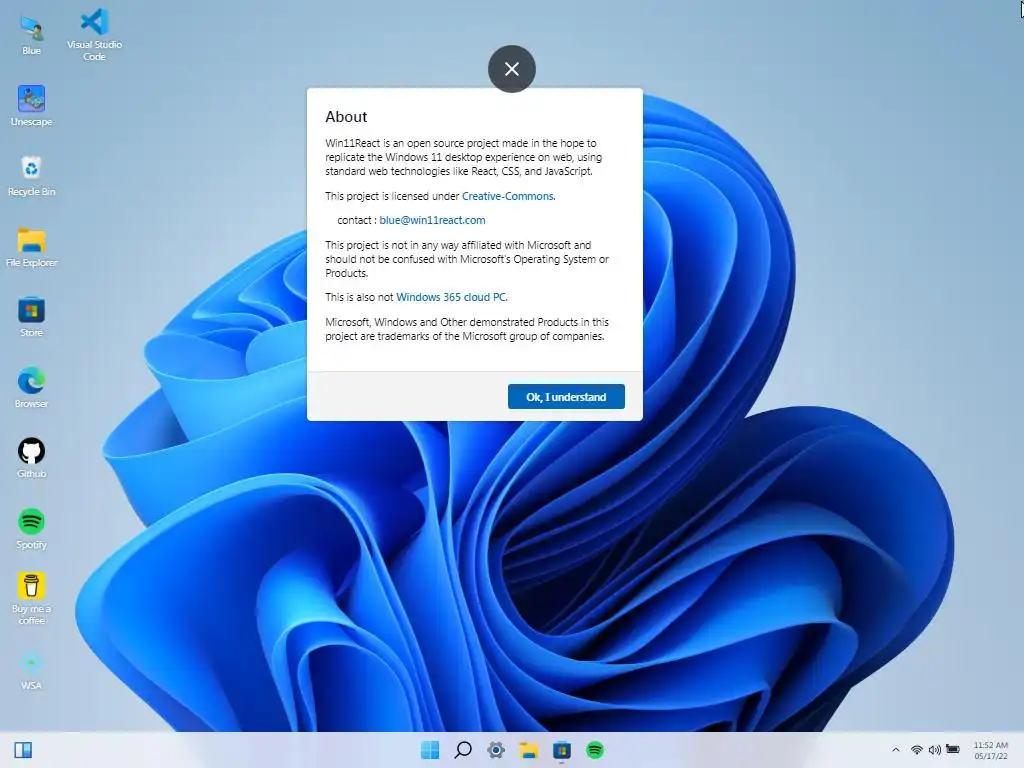This screenshot has width=1024, height=768.
Task: Open the Creative-Commons license link
Action: [x=508, y=196]
